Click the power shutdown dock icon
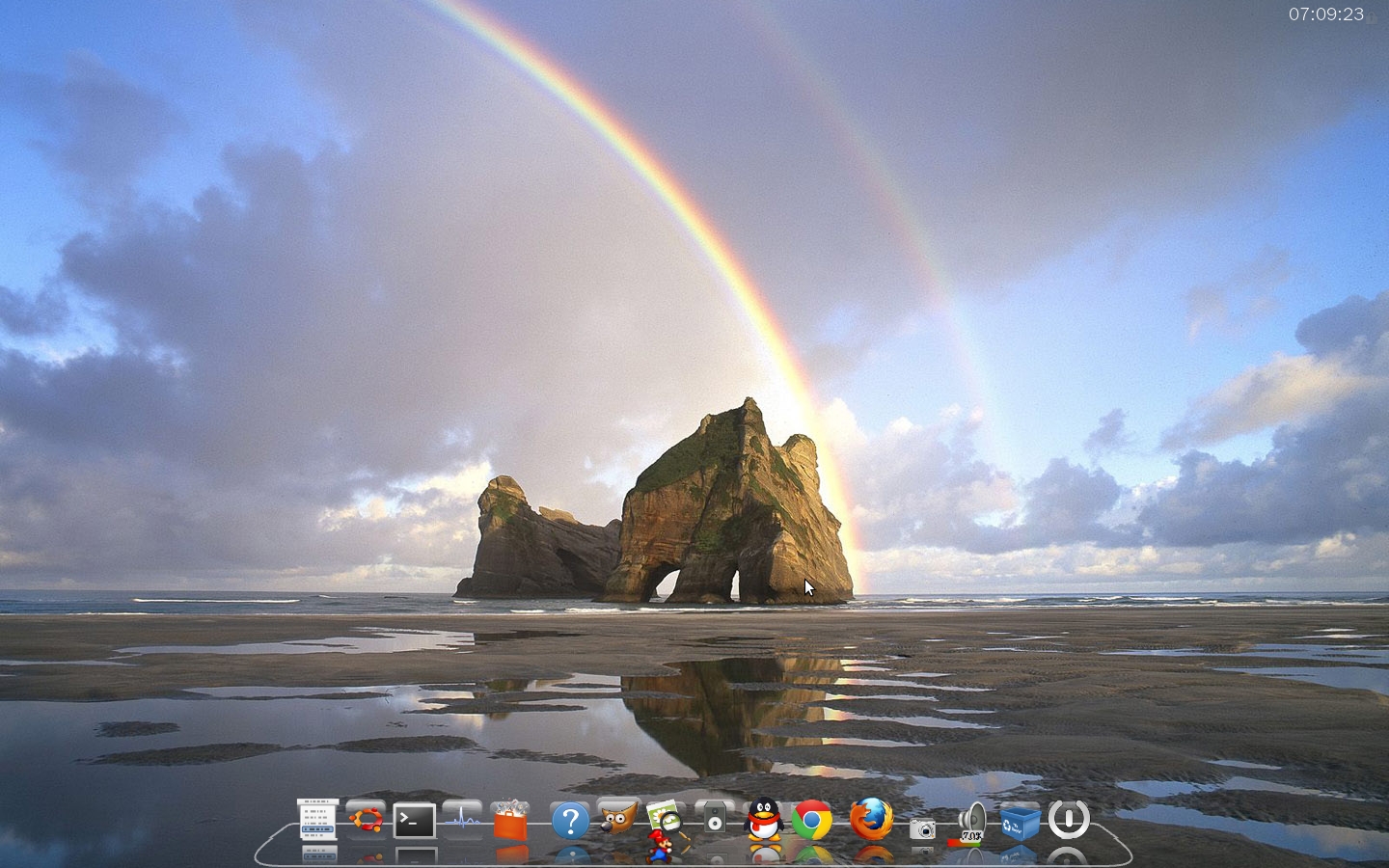The width and height of the screenshot is (1389, 868). [x=1069, y=819]
